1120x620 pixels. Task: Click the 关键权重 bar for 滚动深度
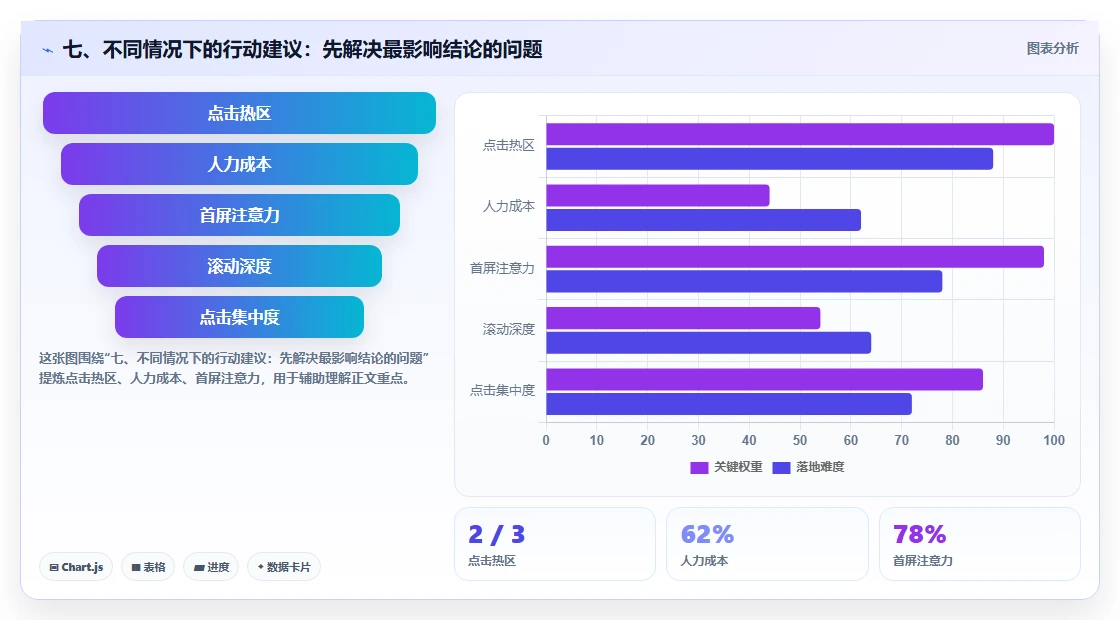pos(683,319)
